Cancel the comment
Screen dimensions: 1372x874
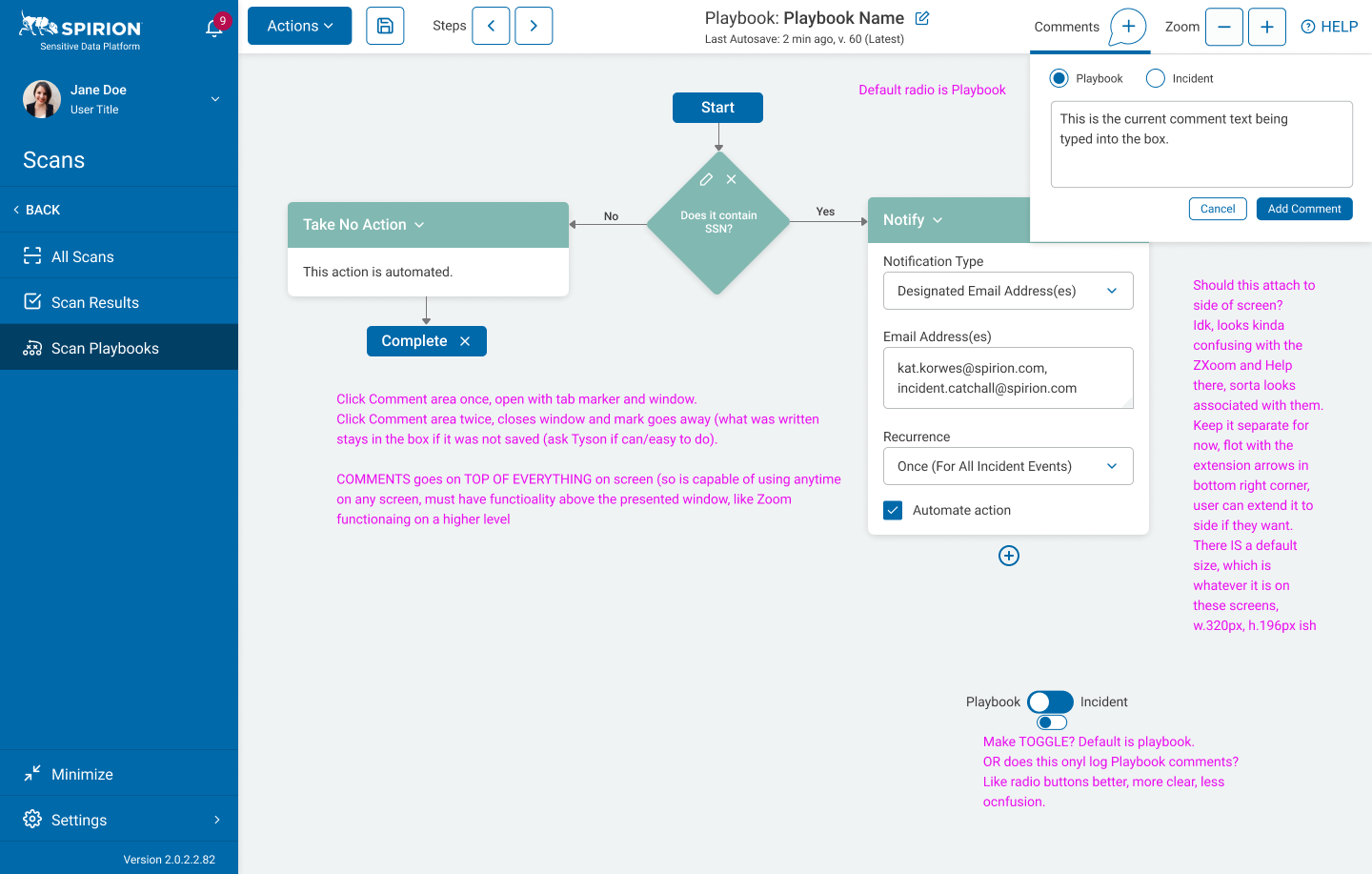(1218, 209)
